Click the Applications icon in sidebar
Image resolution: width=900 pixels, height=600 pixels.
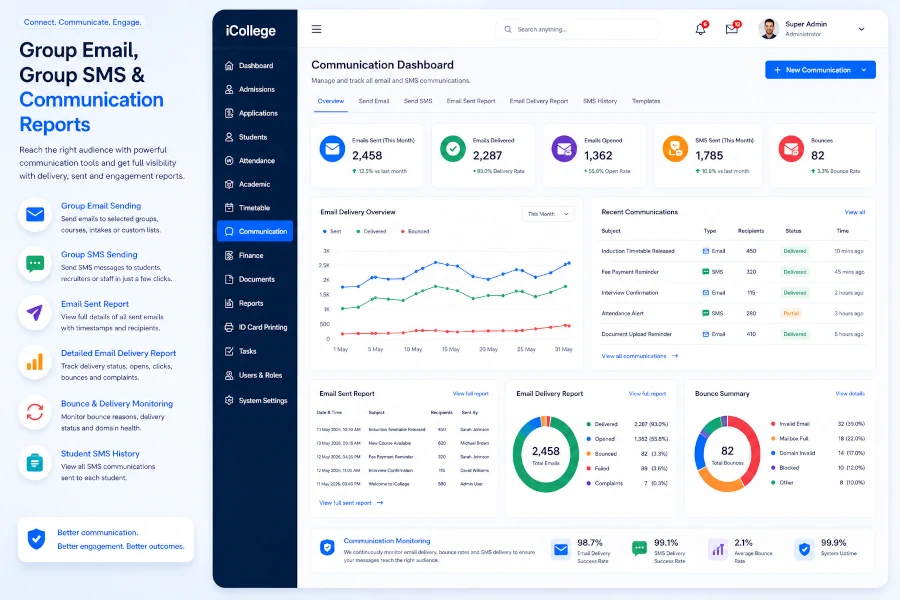click(229, 113)
